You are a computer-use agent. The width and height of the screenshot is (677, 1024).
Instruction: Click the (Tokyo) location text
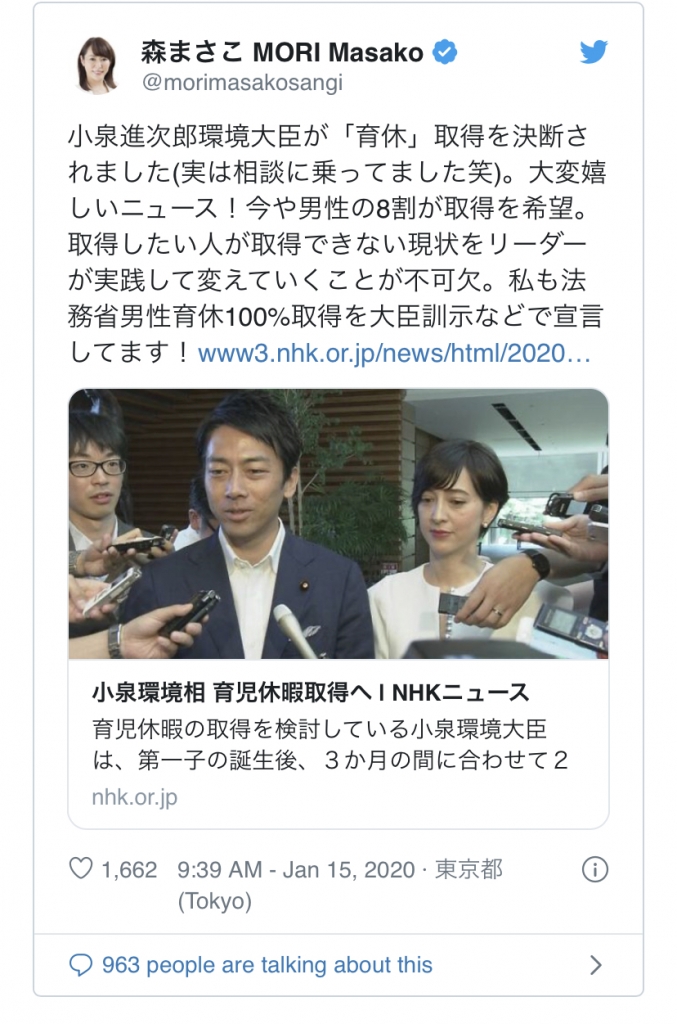click(x=215, y=901)
